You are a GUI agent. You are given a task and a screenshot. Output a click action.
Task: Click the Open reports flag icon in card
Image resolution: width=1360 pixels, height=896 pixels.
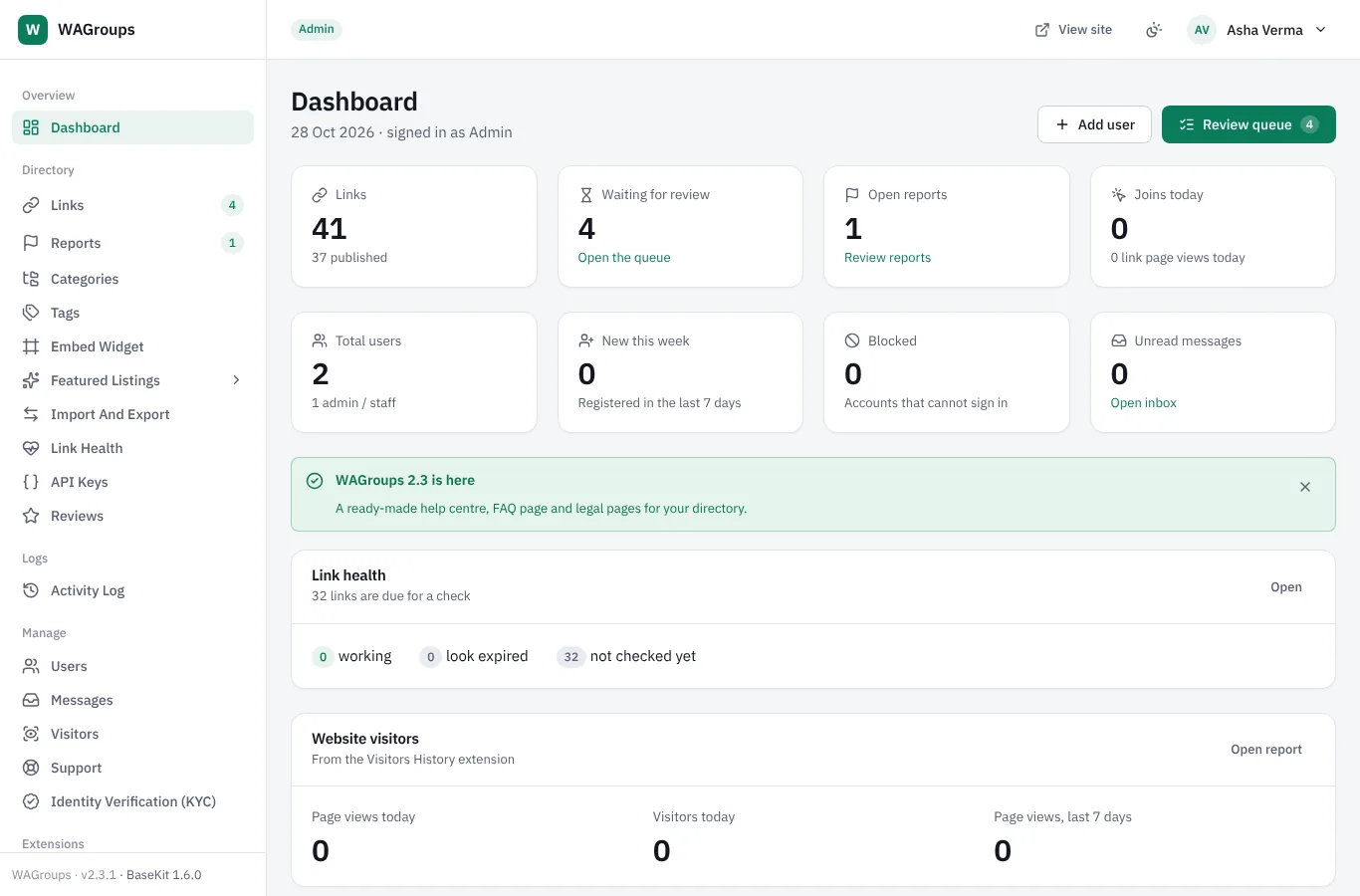point(852,195)
